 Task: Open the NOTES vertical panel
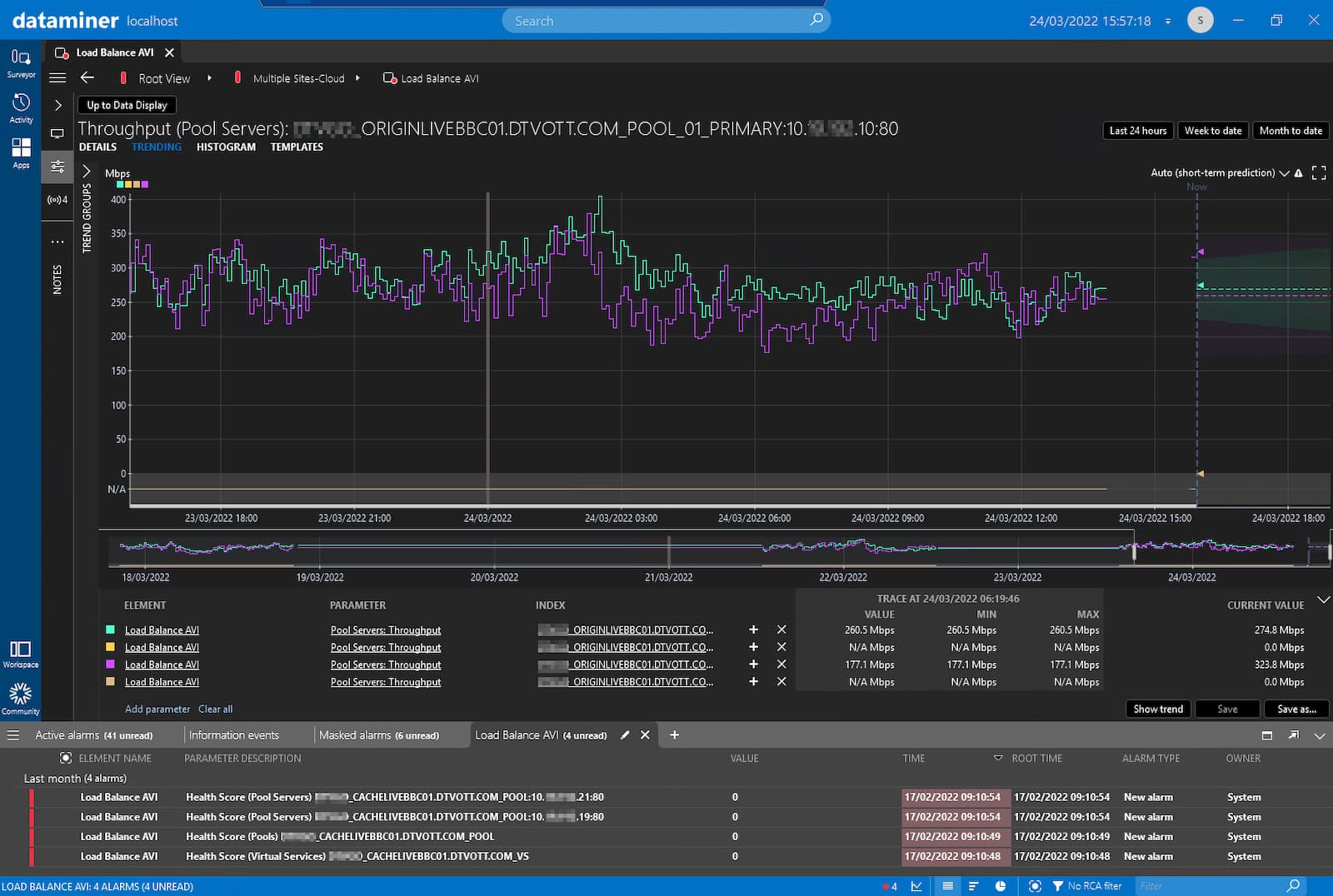[57, 280]
